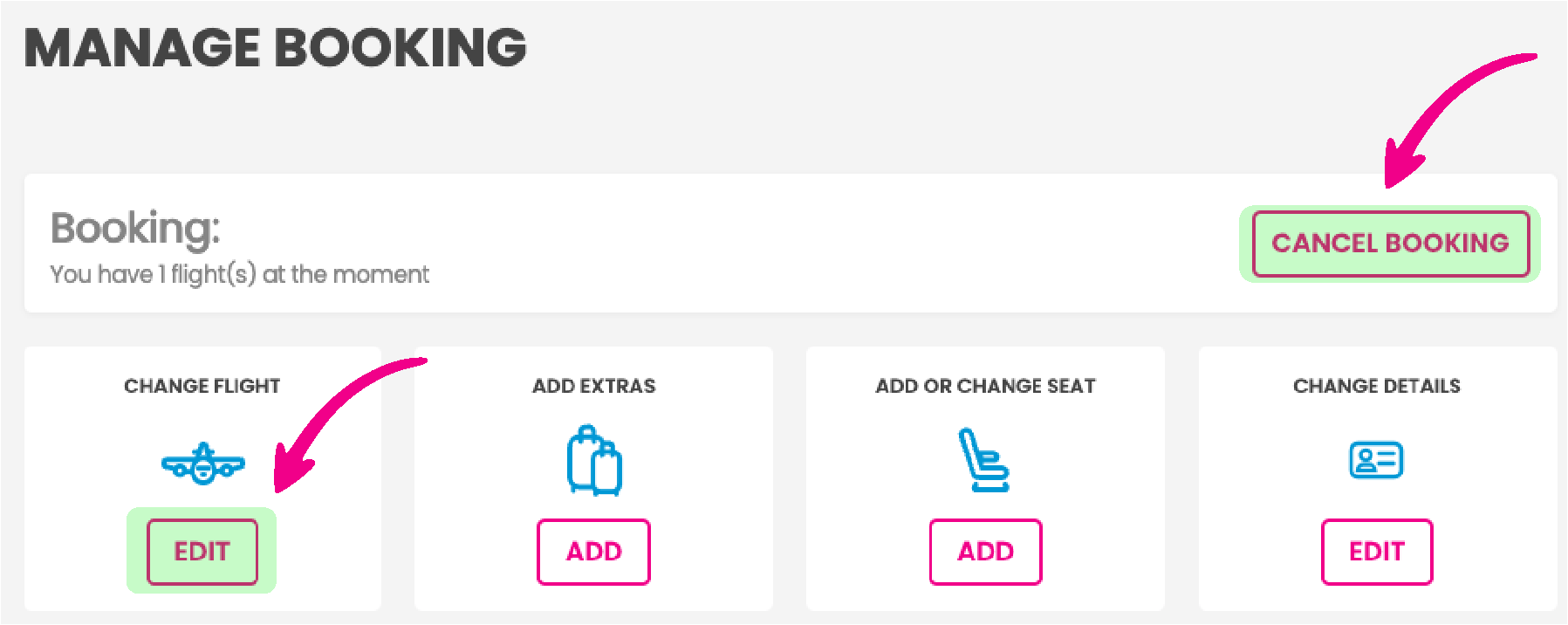
Task: Click the luggage icon under Add Extras
Action: [594, 460]
